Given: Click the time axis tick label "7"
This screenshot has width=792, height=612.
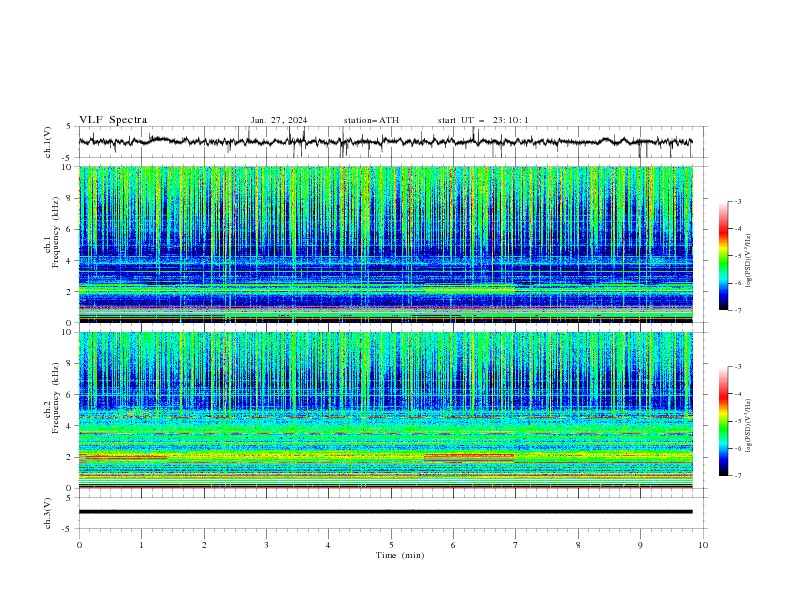Looking at the screenshot, I should (x=516, y=545).
